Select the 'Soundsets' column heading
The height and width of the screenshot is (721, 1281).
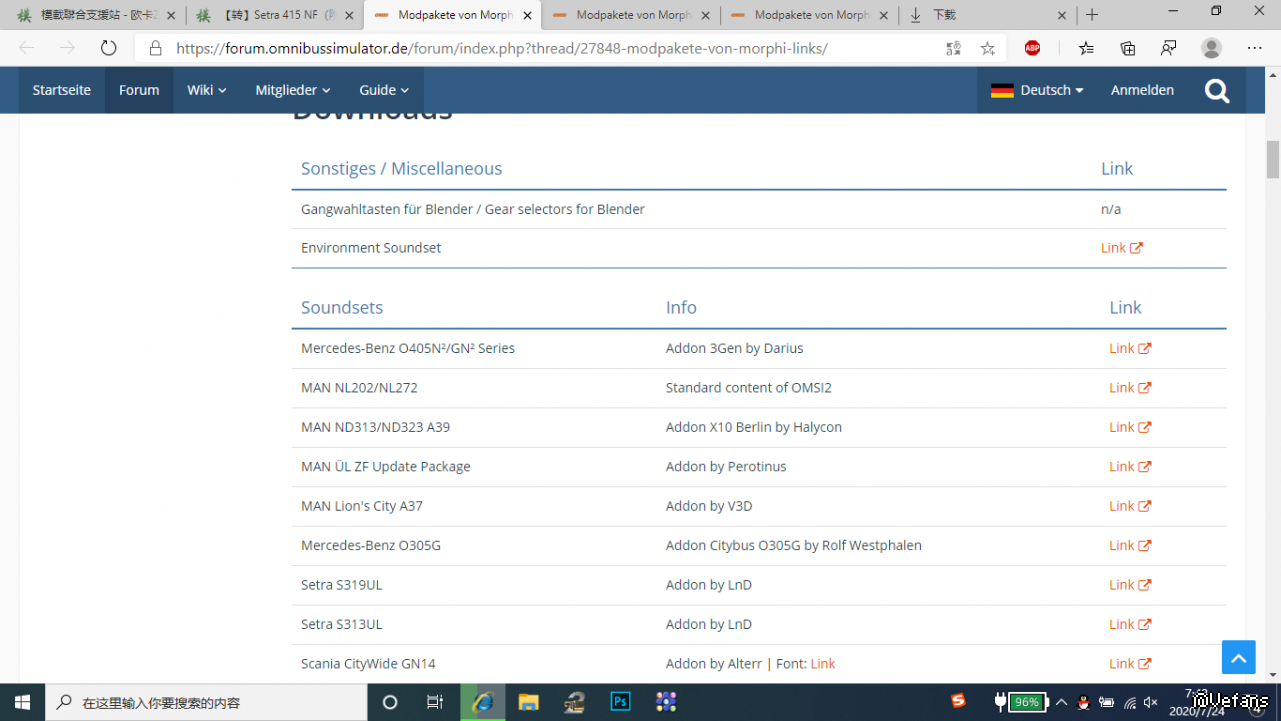342,307
